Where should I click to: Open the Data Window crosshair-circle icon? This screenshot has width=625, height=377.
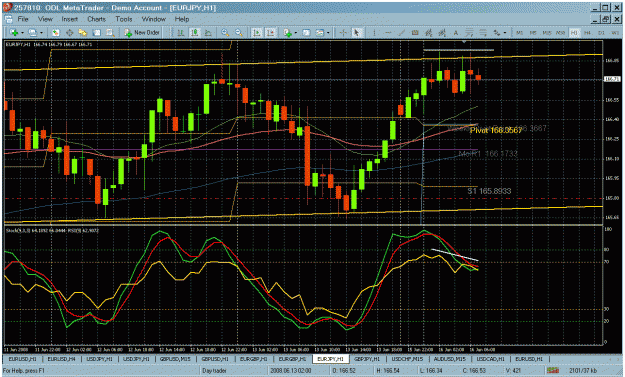click(x=69, y=33)
